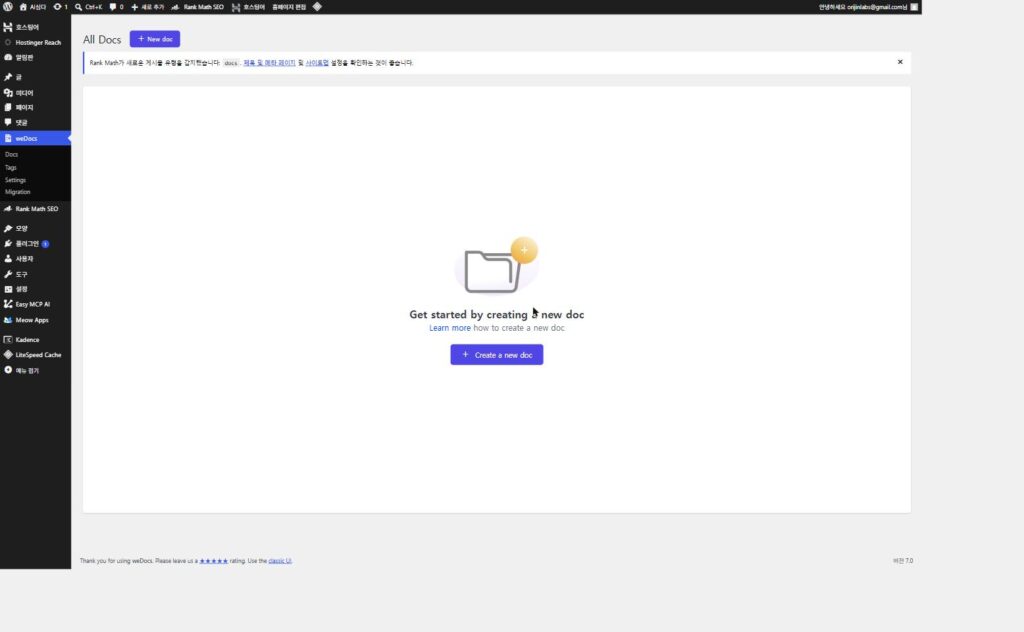Open the 모양 appearance menu
Viewport: 1024px width, 632px height.
tap(35, 228)
